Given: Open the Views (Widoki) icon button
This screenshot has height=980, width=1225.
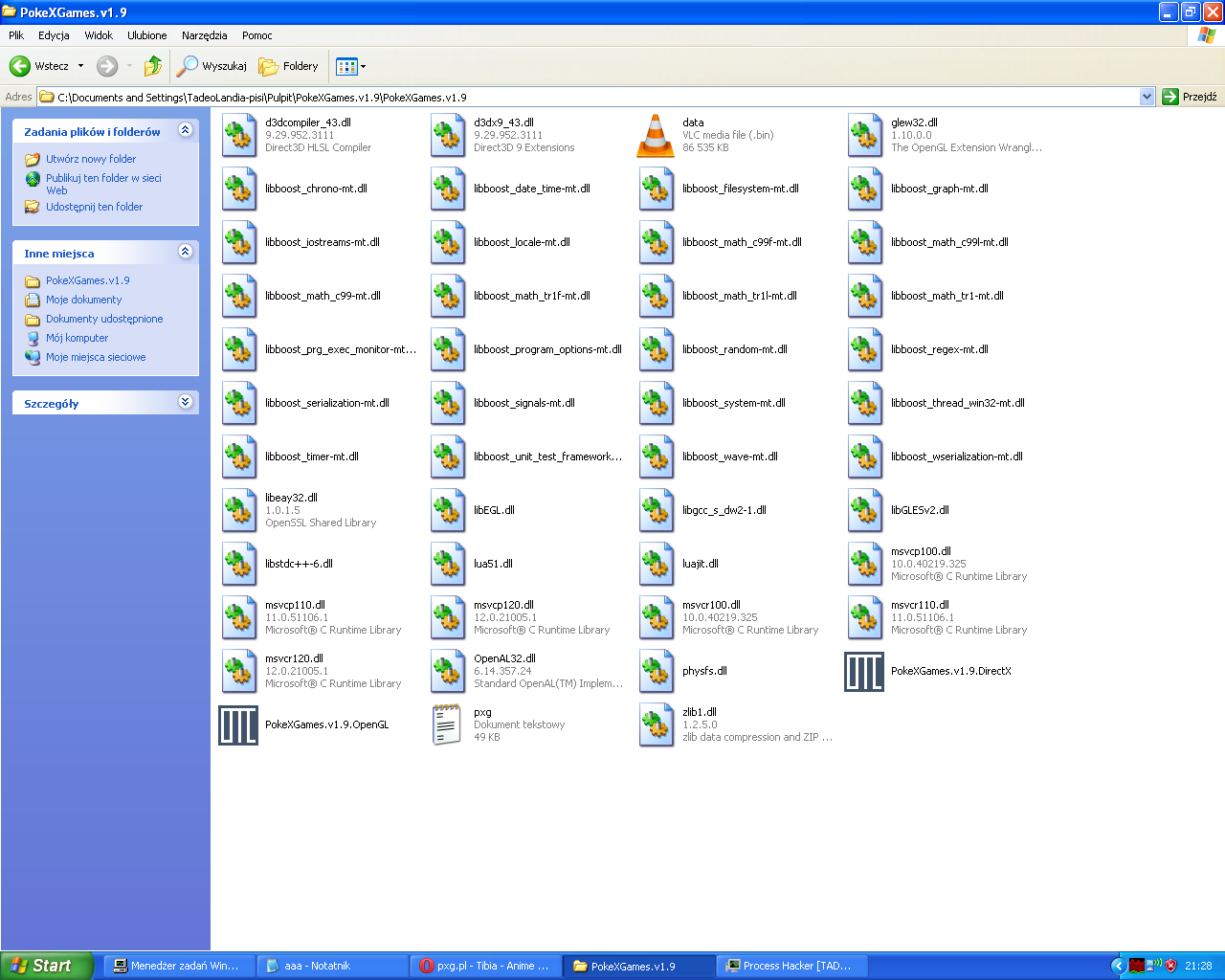Looking at the screenshot, I should pyautogui.click(x=346, y=66).
